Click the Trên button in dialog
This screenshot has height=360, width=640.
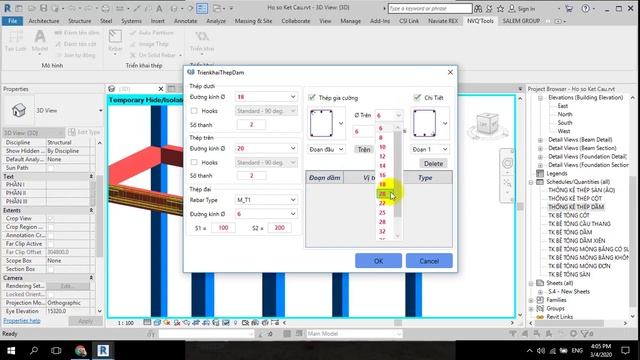coord(364,149)
